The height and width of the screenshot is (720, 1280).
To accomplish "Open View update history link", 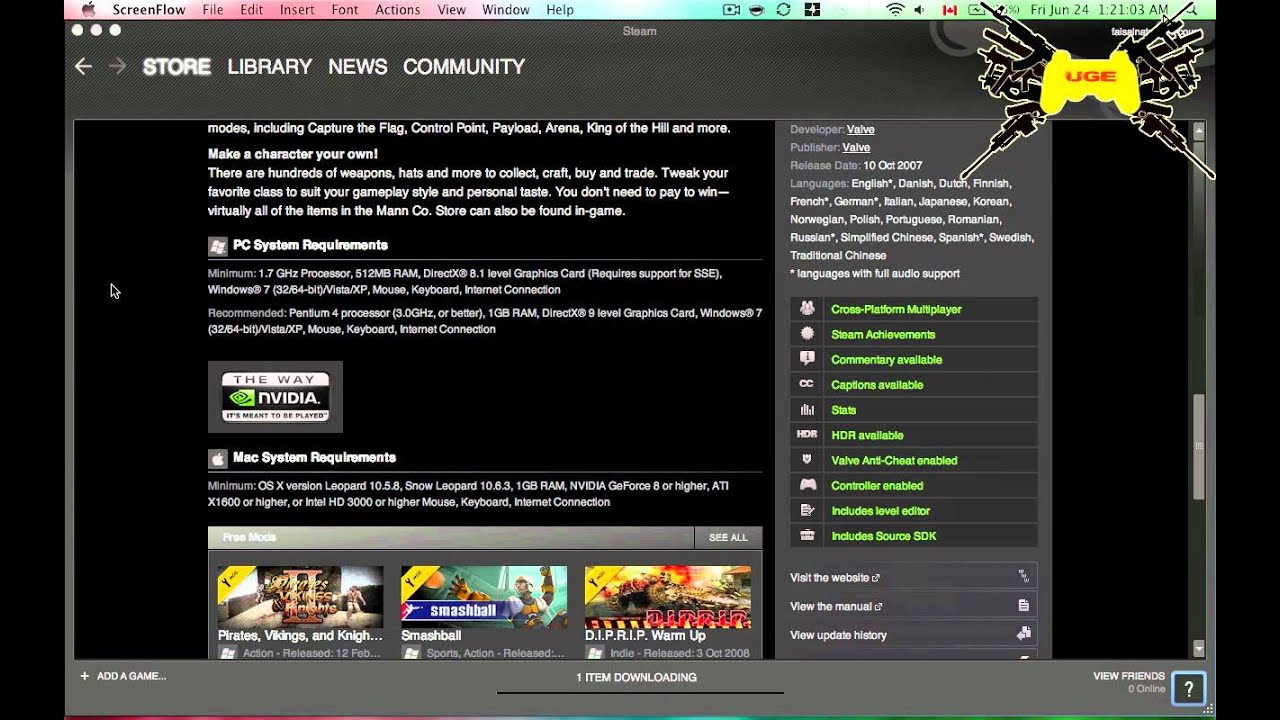I will click(x=838, y=635).
